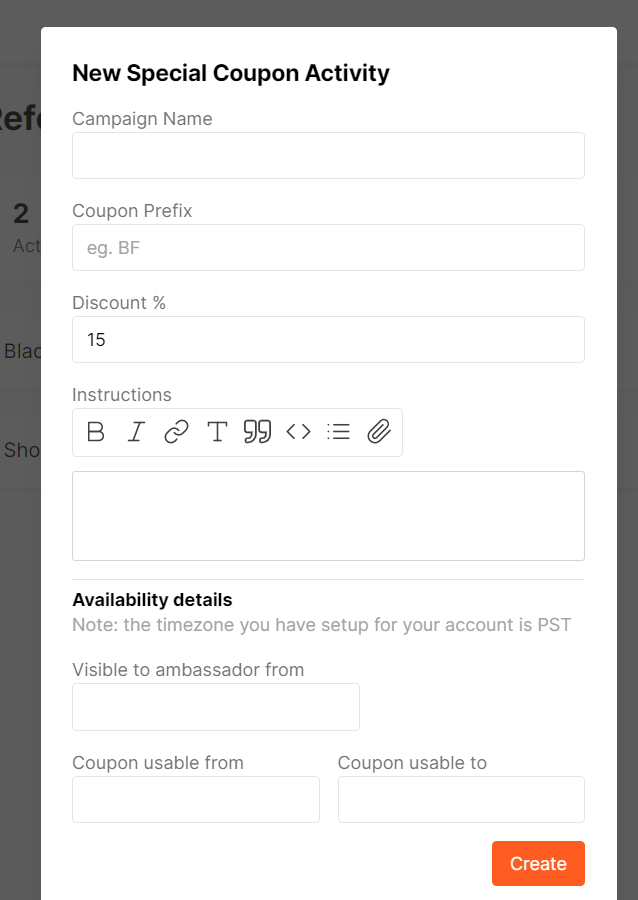Open the Coupon usable from date field
Viewport: 638px width, 900px height.
(196, 800)
